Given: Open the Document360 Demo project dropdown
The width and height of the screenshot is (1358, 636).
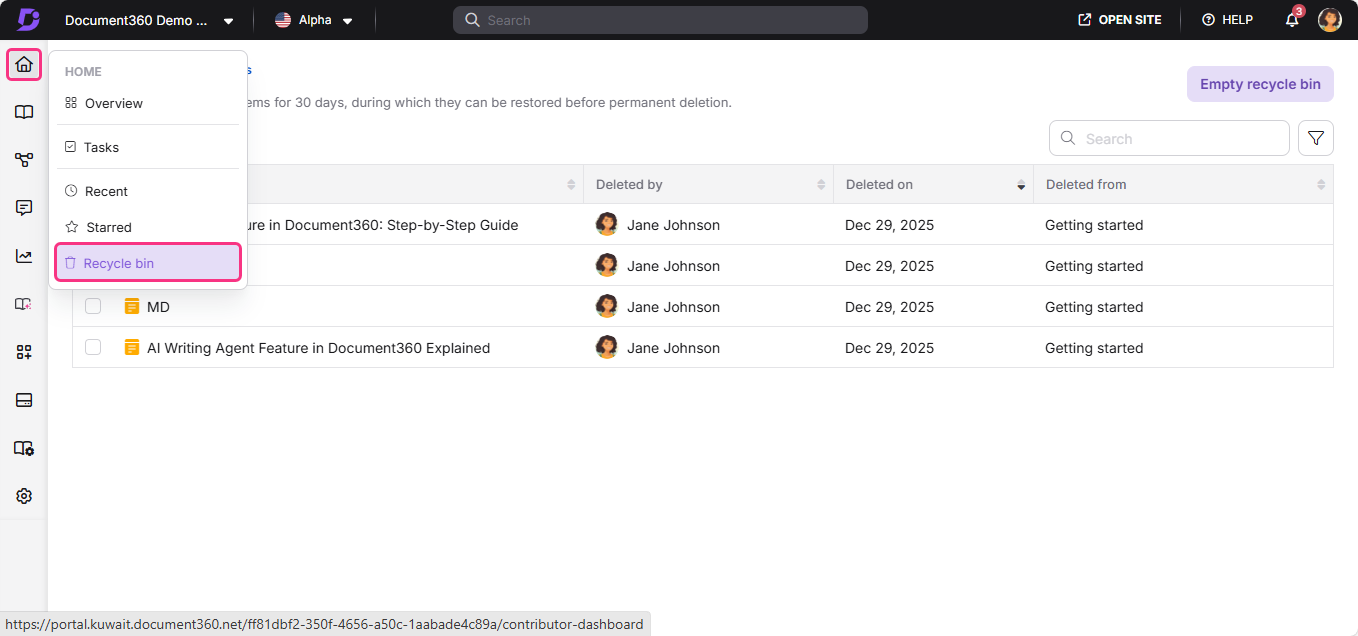Looking at the screenshot, I should pyautogui.click(x=149, y=20).
